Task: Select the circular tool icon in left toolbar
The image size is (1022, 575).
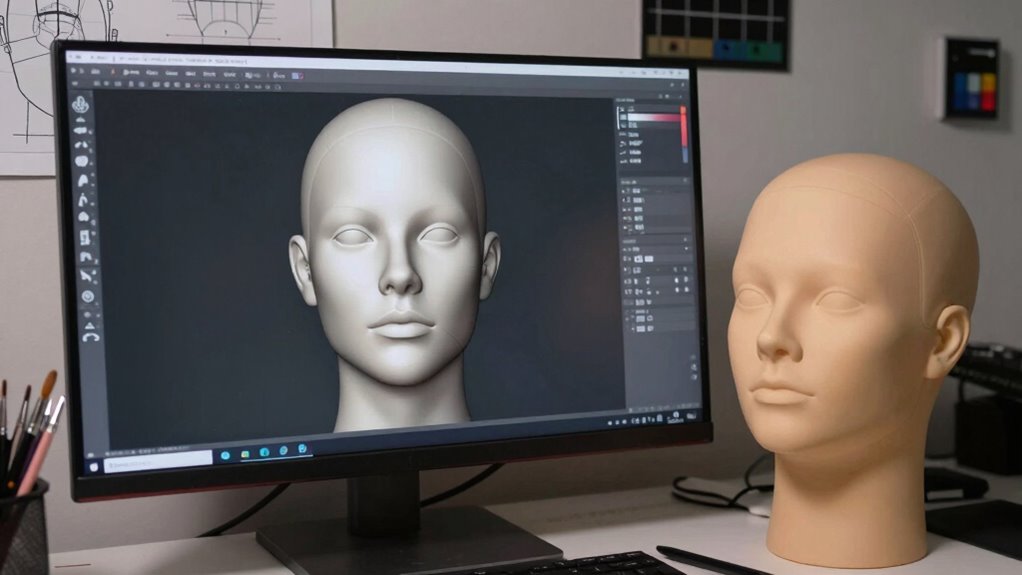Action: tap(88, 296)
